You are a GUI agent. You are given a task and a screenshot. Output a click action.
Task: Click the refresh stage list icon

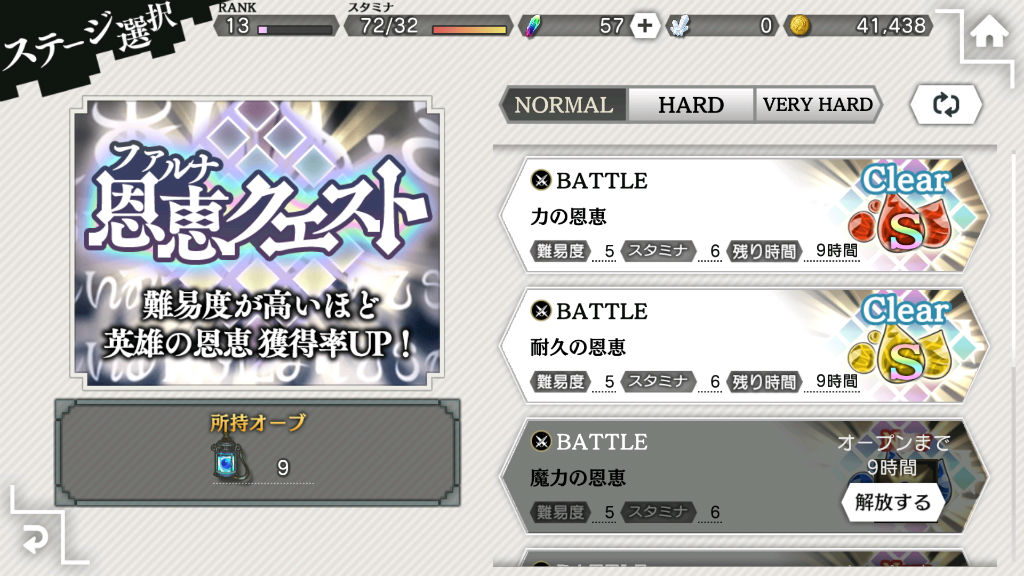pos(946,104)
